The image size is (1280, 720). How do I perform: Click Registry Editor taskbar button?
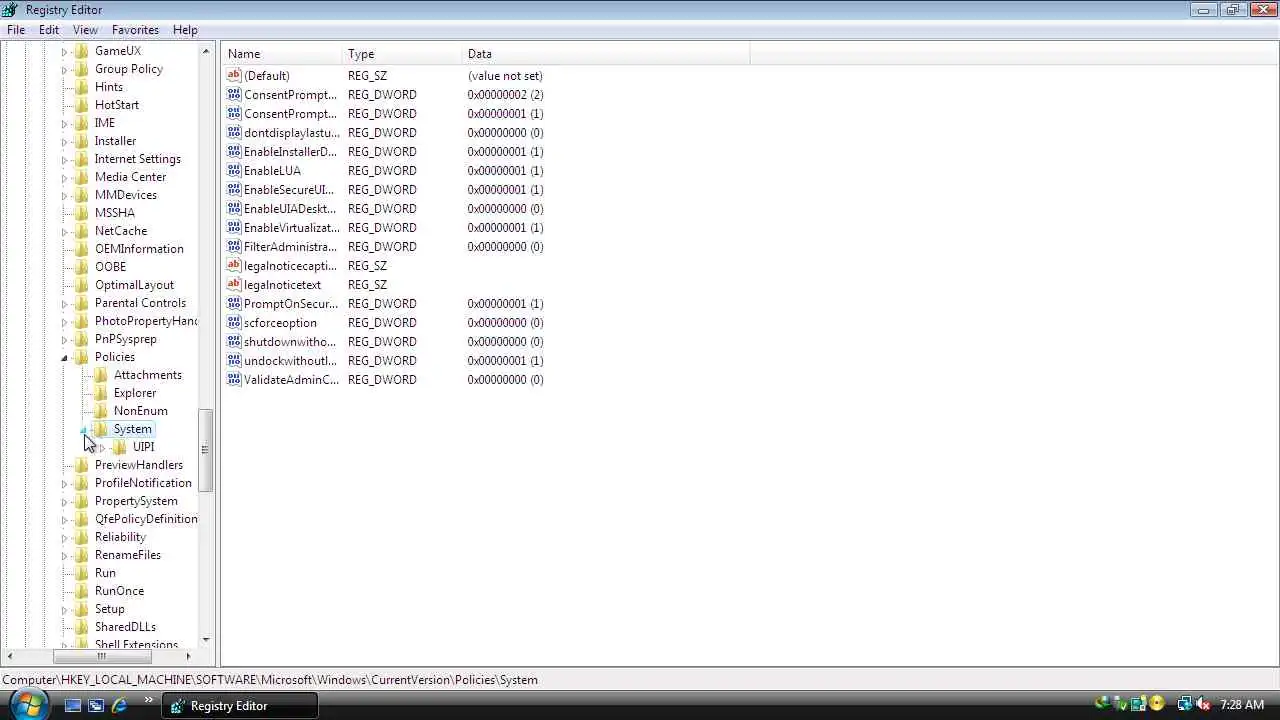[240, 705]
